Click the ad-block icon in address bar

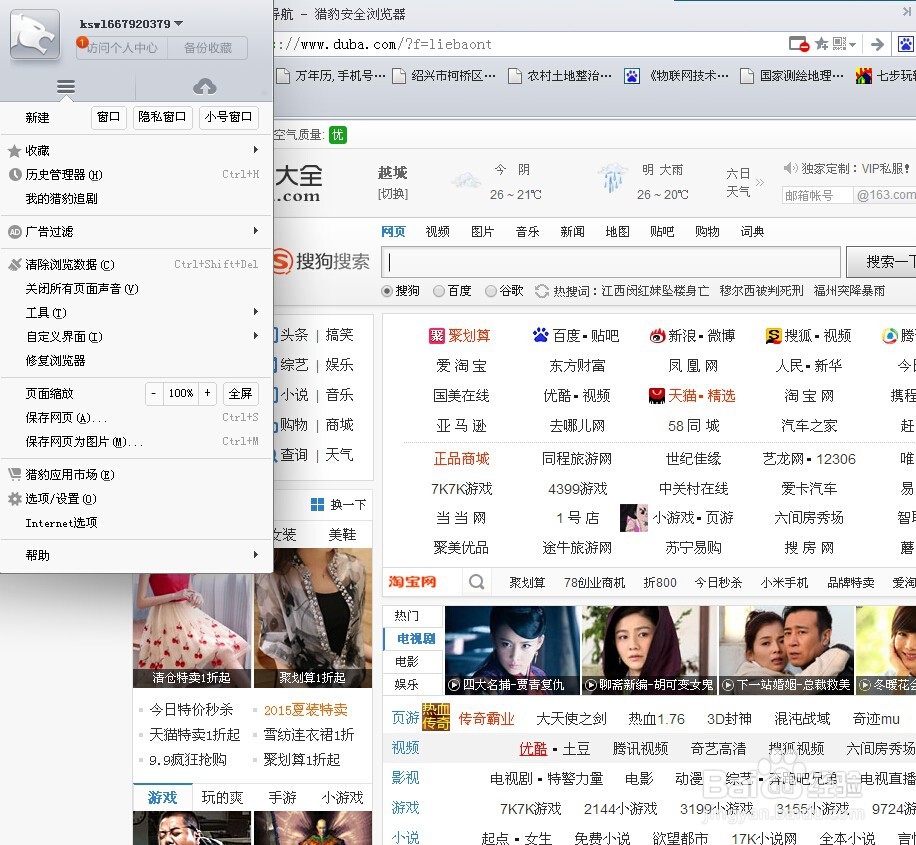[799, 44]
